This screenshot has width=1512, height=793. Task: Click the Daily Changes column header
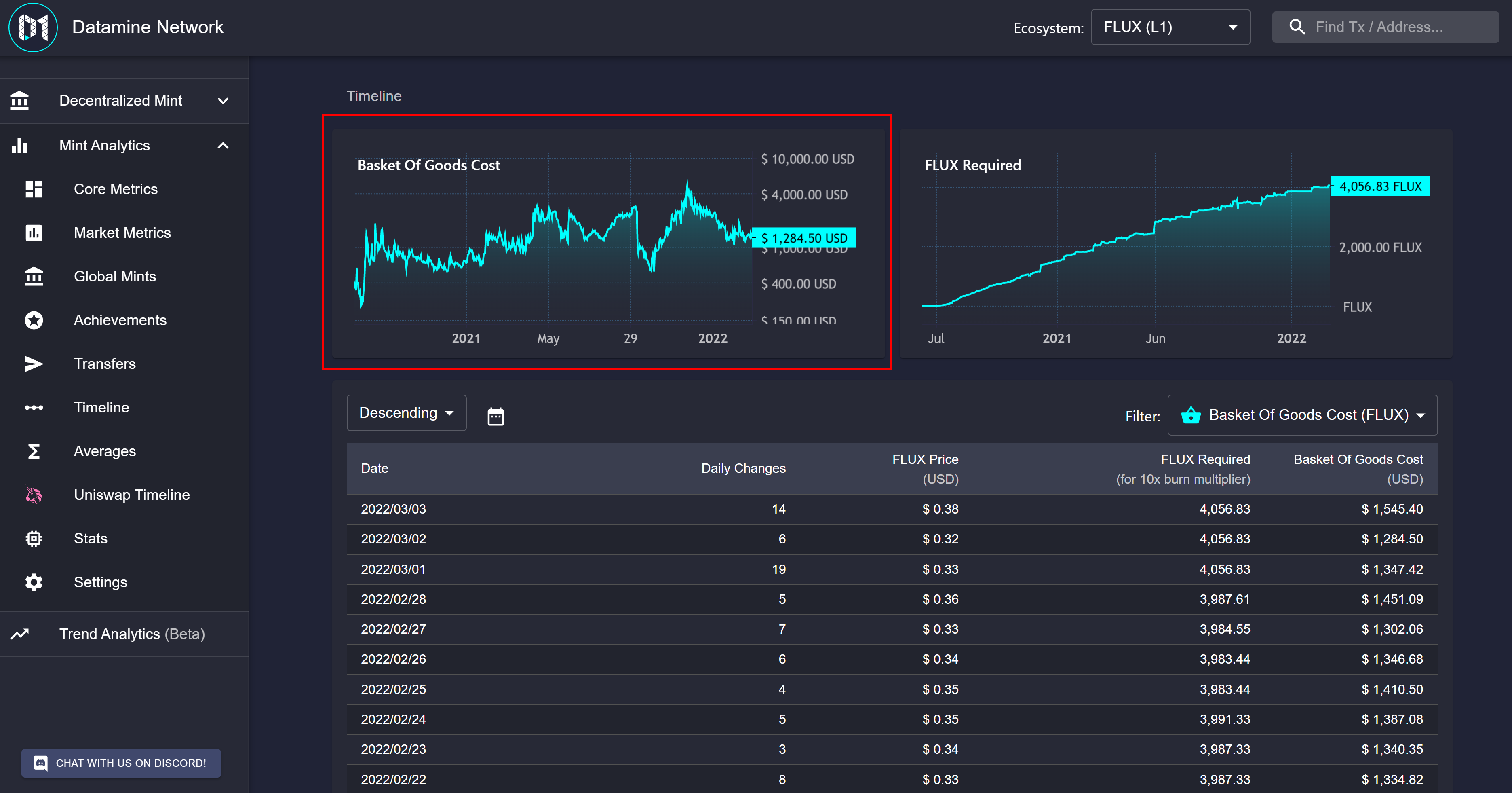[x=743, y=468]
